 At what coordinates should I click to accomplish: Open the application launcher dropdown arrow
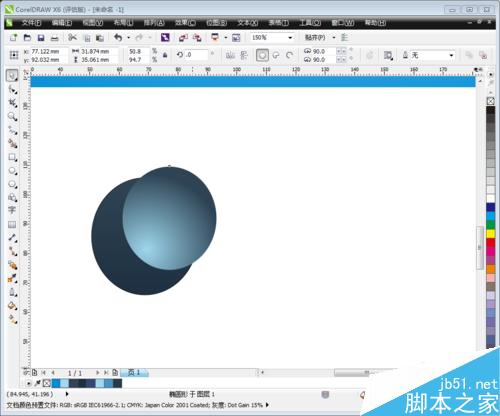coord(225,38)
